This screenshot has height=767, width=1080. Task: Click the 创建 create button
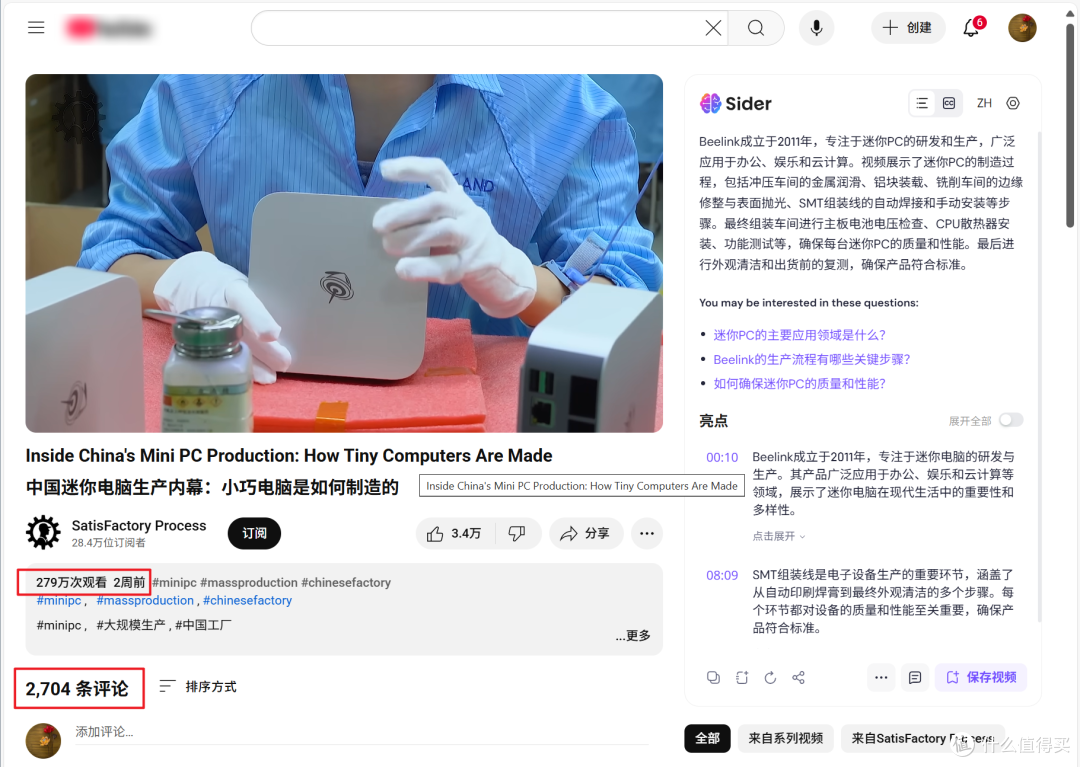point(908,28)
